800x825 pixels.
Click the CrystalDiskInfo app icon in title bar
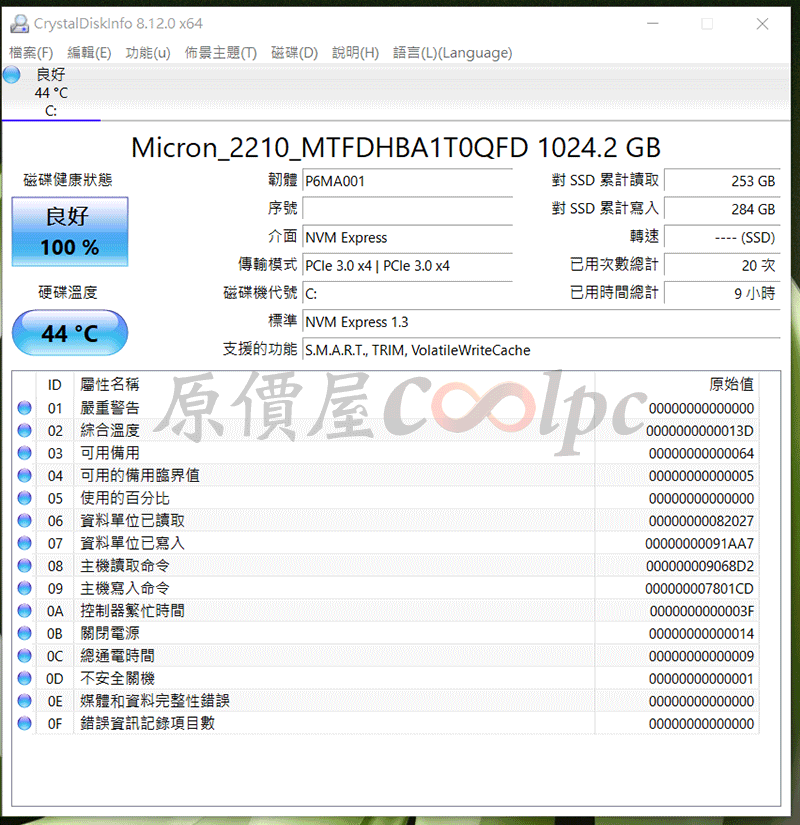(x=19, y=23)
